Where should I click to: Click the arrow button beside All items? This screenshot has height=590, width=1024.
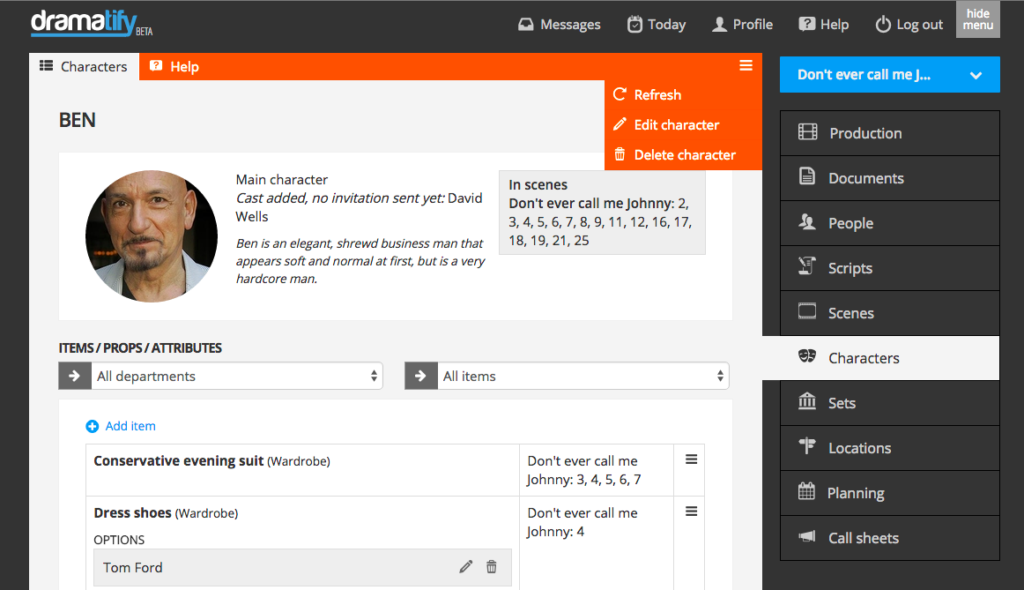[420, 376]
